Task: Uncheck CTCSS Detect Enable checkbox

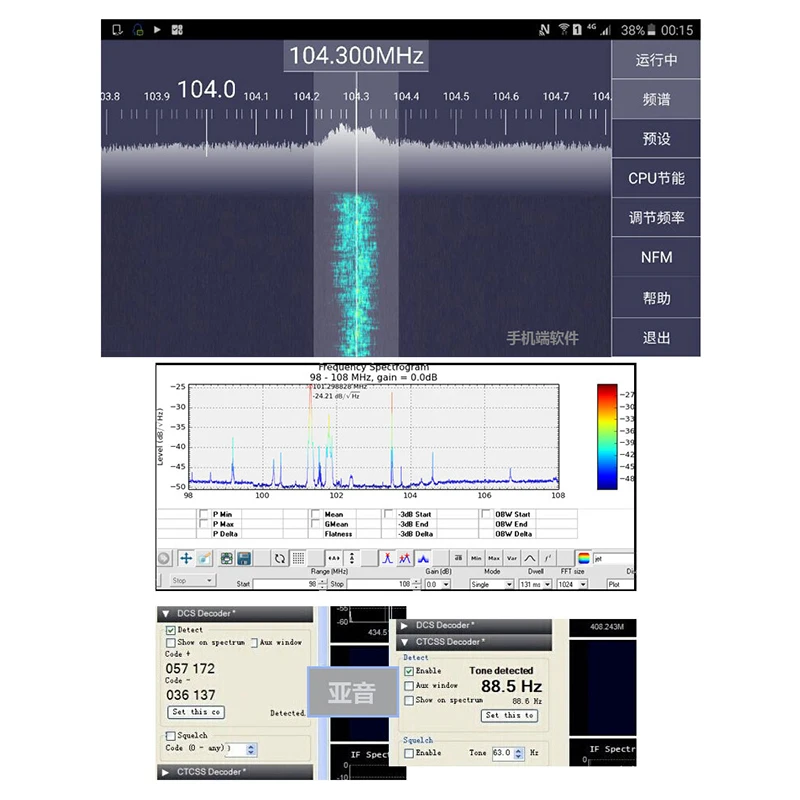Action: coord(409,671)
